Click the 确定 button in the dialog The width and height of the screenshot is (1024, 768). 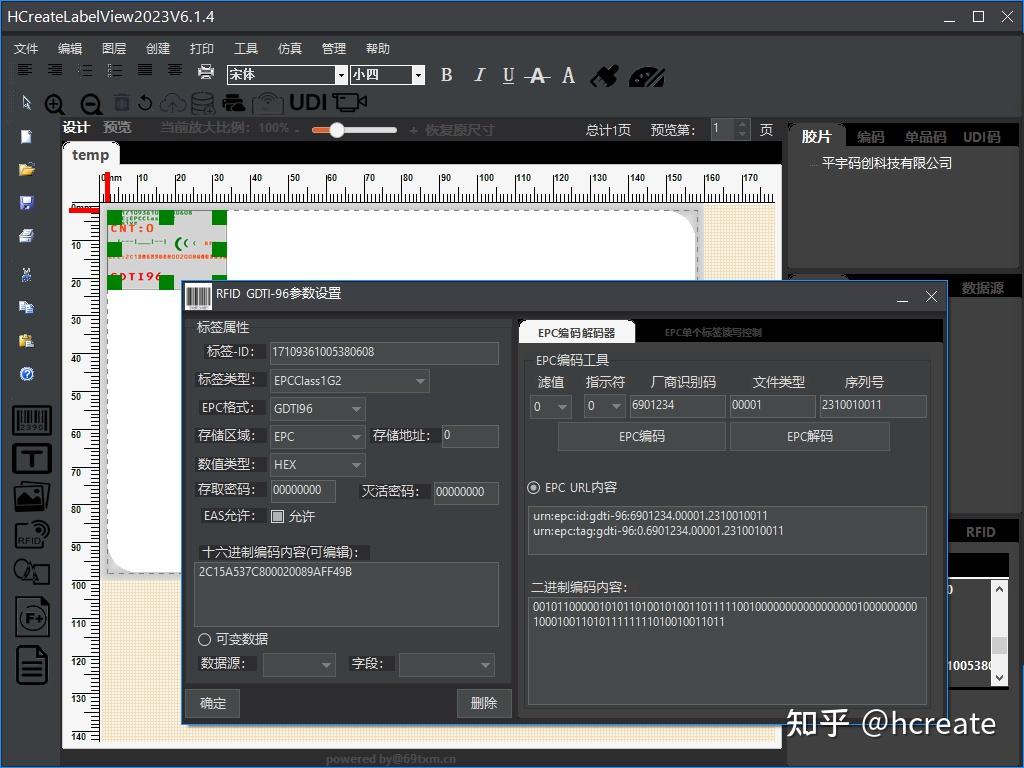(212, 703)
